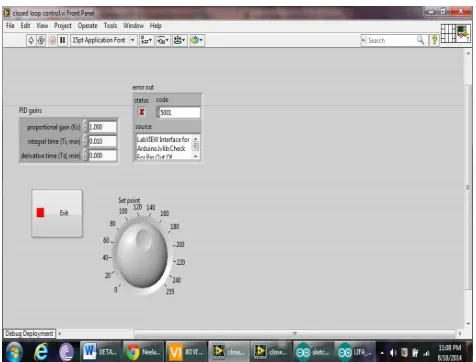Click the integral time increment stepper
The width and height of the screenshot is (476, 362).
click(85, 138)
